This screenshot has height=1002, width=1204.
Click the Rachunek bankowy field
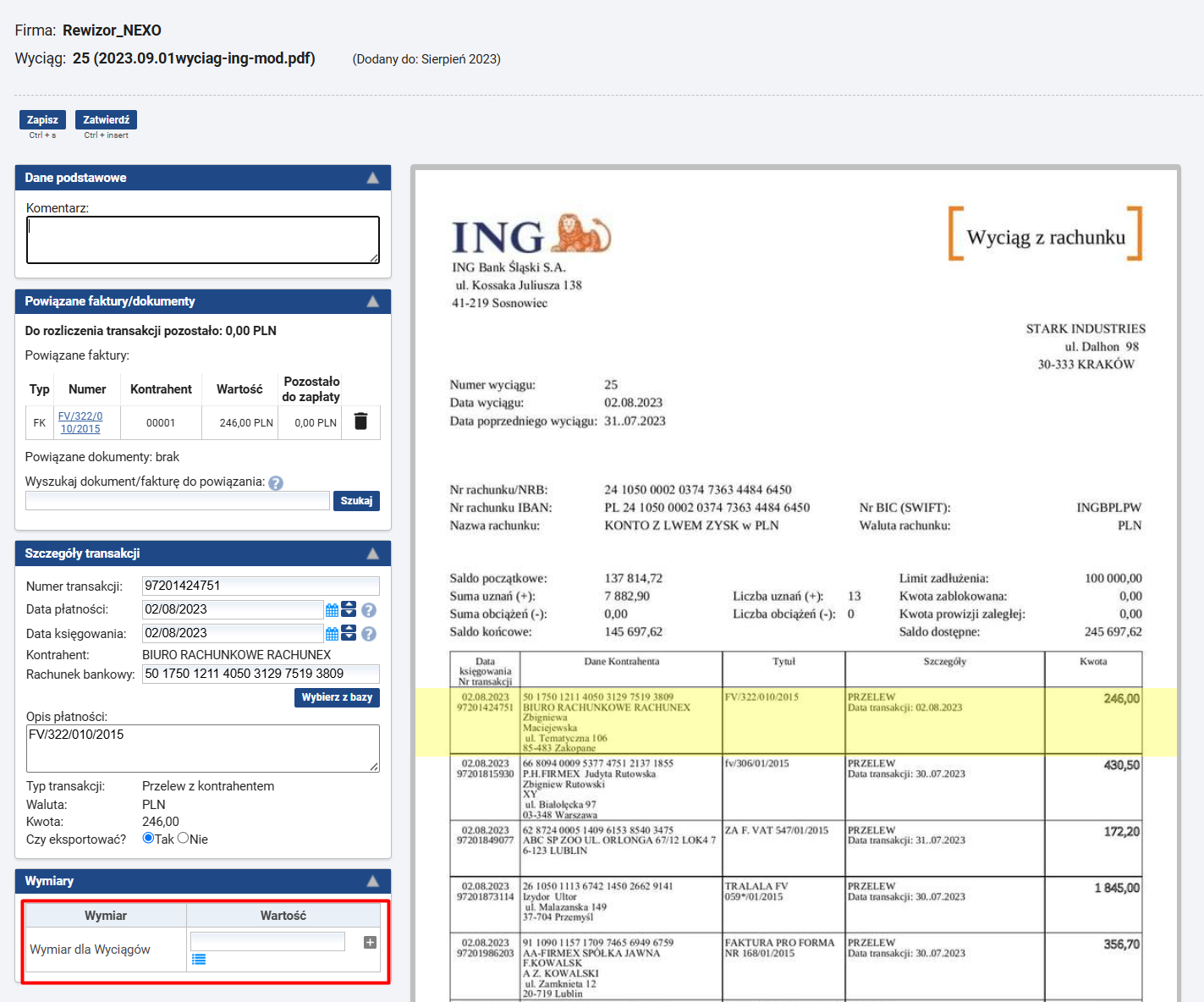(x=261, y=674)
